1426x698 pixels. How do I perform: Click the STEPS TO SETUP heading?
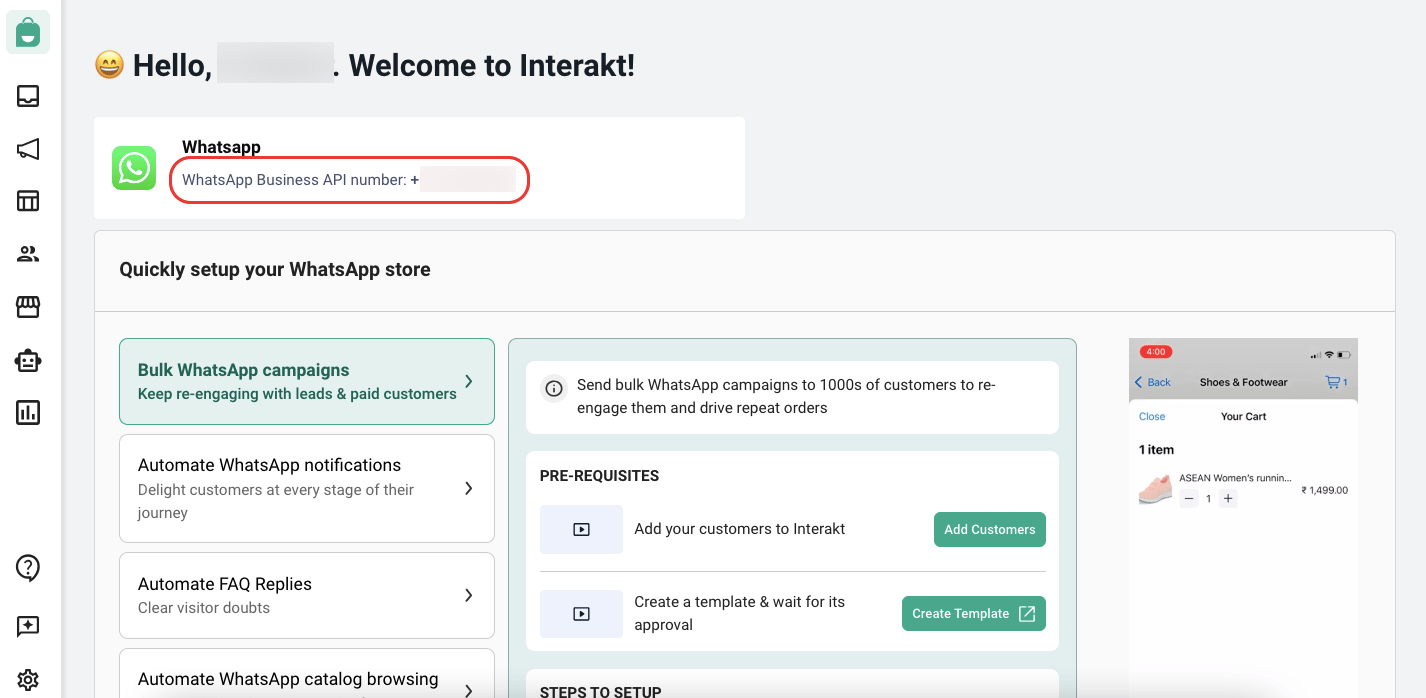coord(600,691)
